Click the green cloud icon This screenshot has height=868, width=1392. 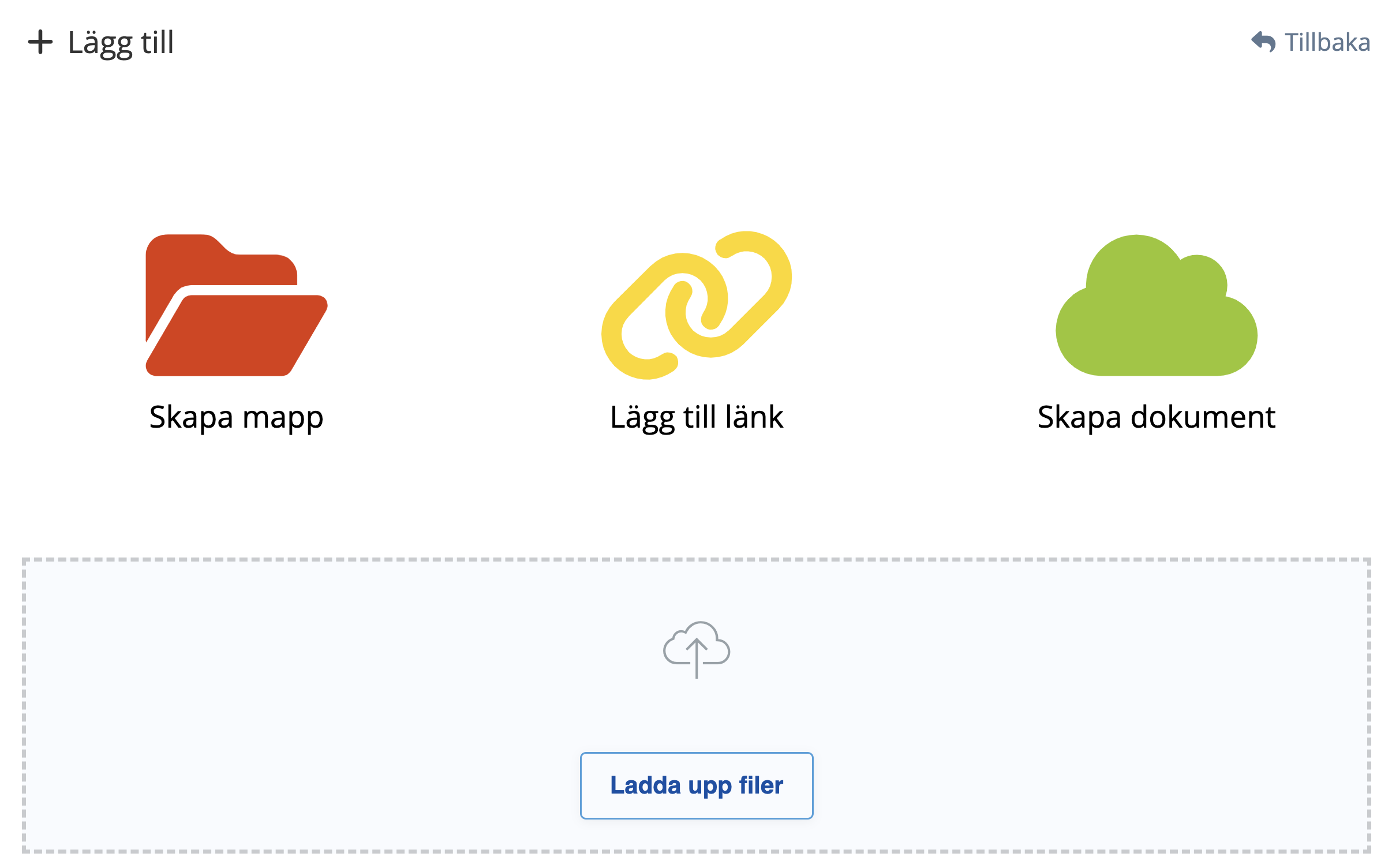pyautogui.click(x=1156, y=306)
